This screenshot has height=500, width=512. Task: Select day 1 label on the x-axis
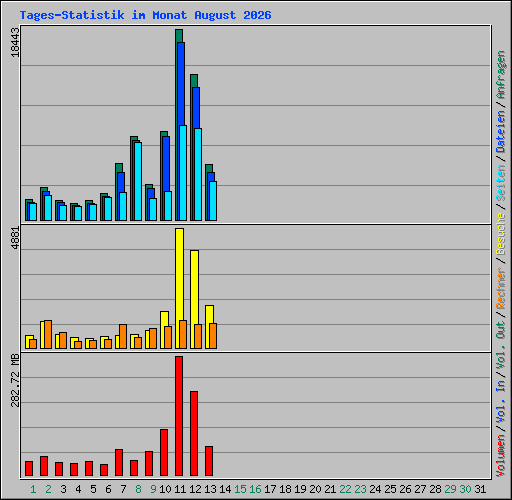(x=33, y=489)
